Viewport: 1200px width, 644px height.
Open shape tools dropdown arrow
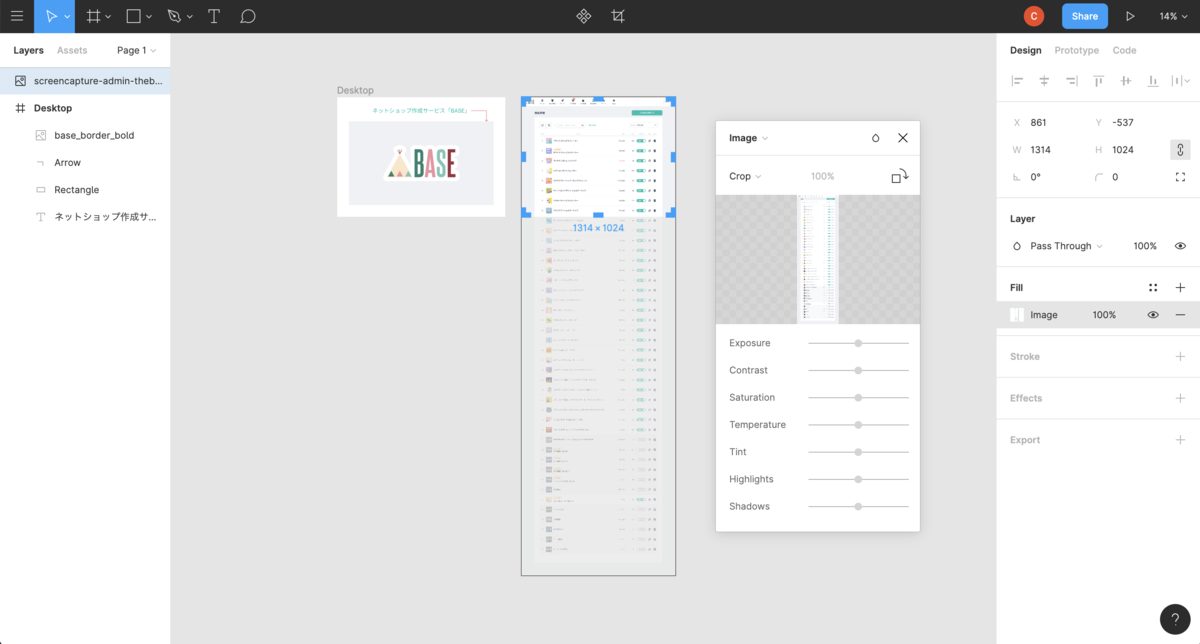149,17
